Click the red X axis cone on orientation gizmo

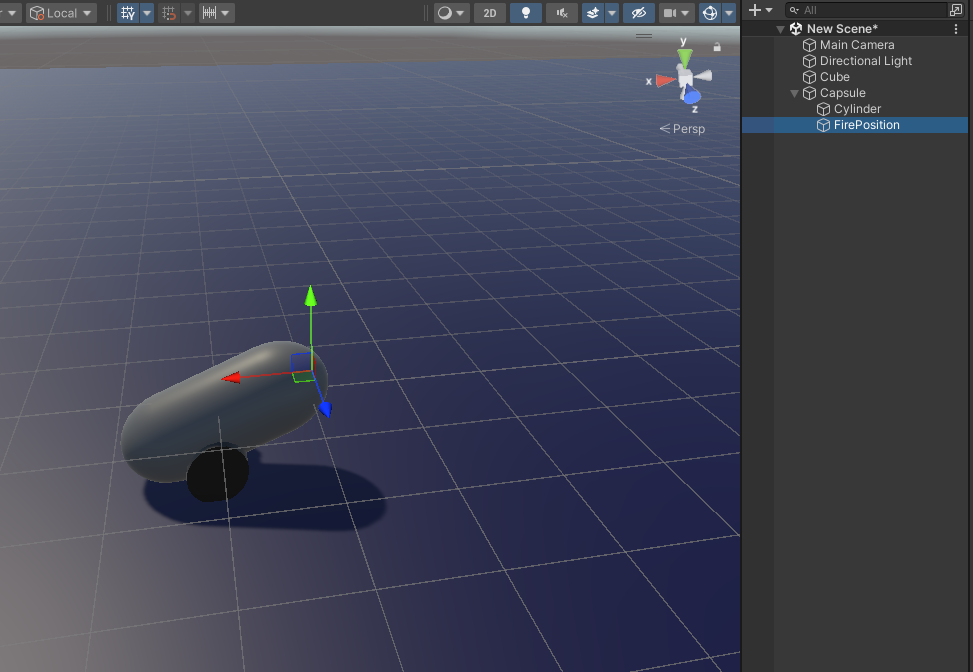tap(665, 80)
